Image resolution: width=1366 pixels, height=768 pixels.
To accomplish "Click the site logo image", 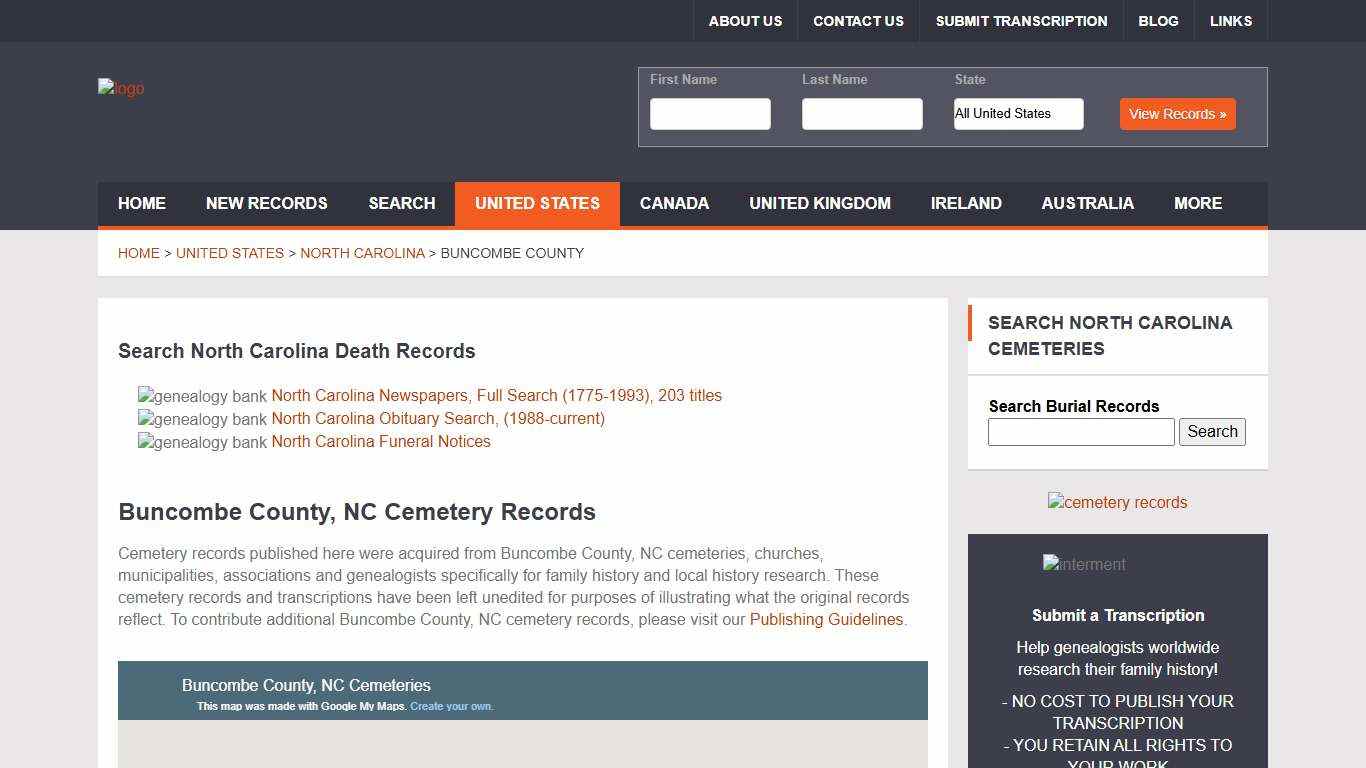I will 120,88.
